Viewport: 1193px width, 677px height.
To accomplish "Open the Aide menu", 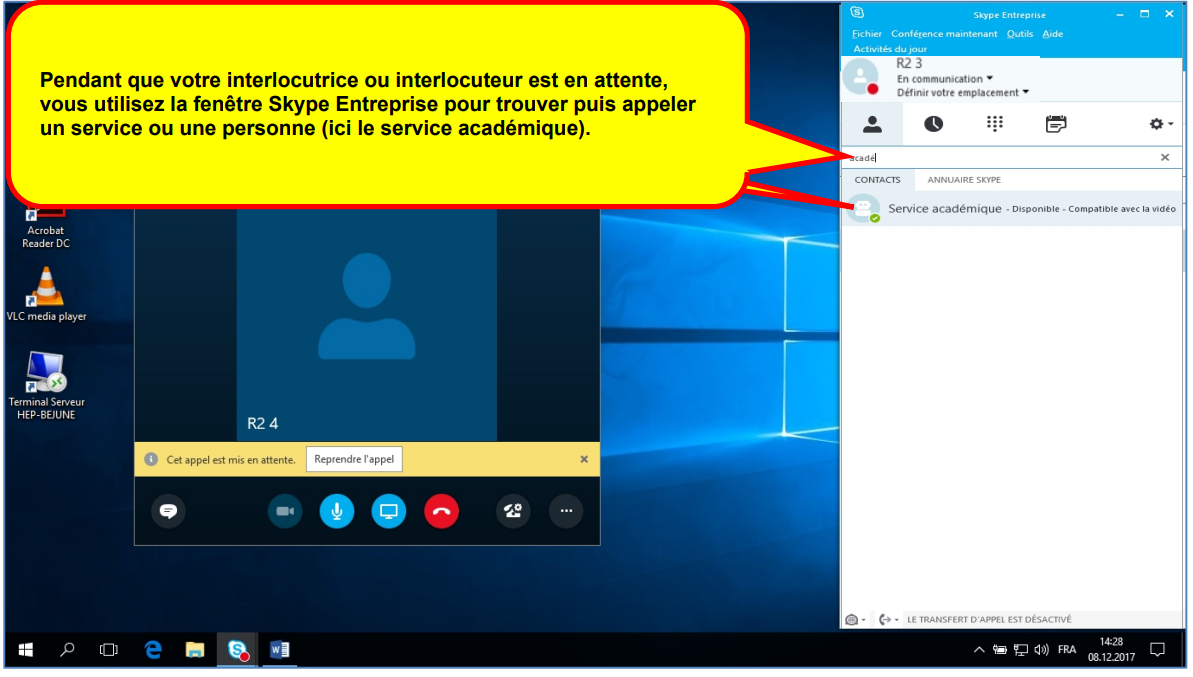I will pyautogui.click(x=1052, y=33).
